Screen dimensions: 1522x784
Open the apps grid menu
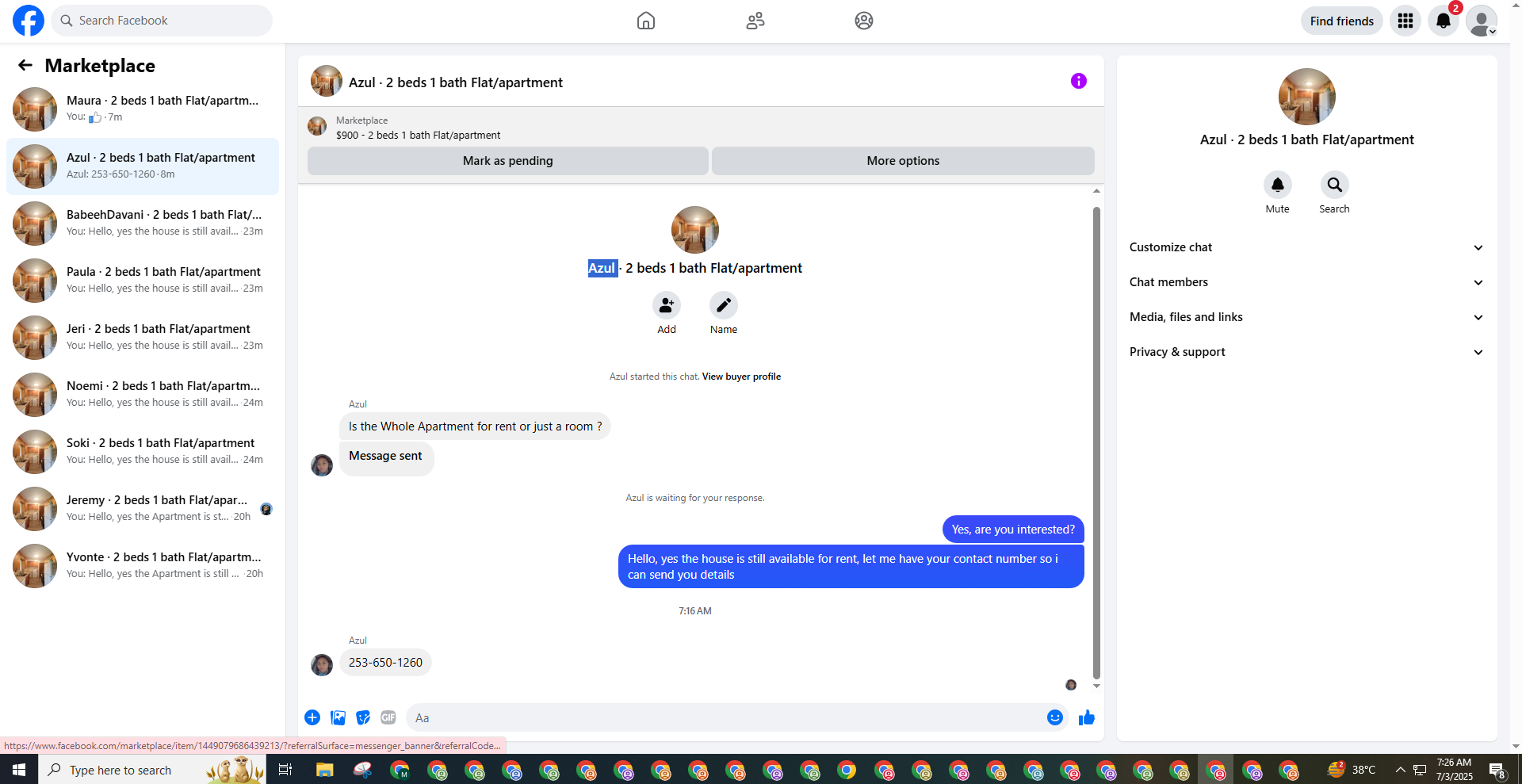1405,21
